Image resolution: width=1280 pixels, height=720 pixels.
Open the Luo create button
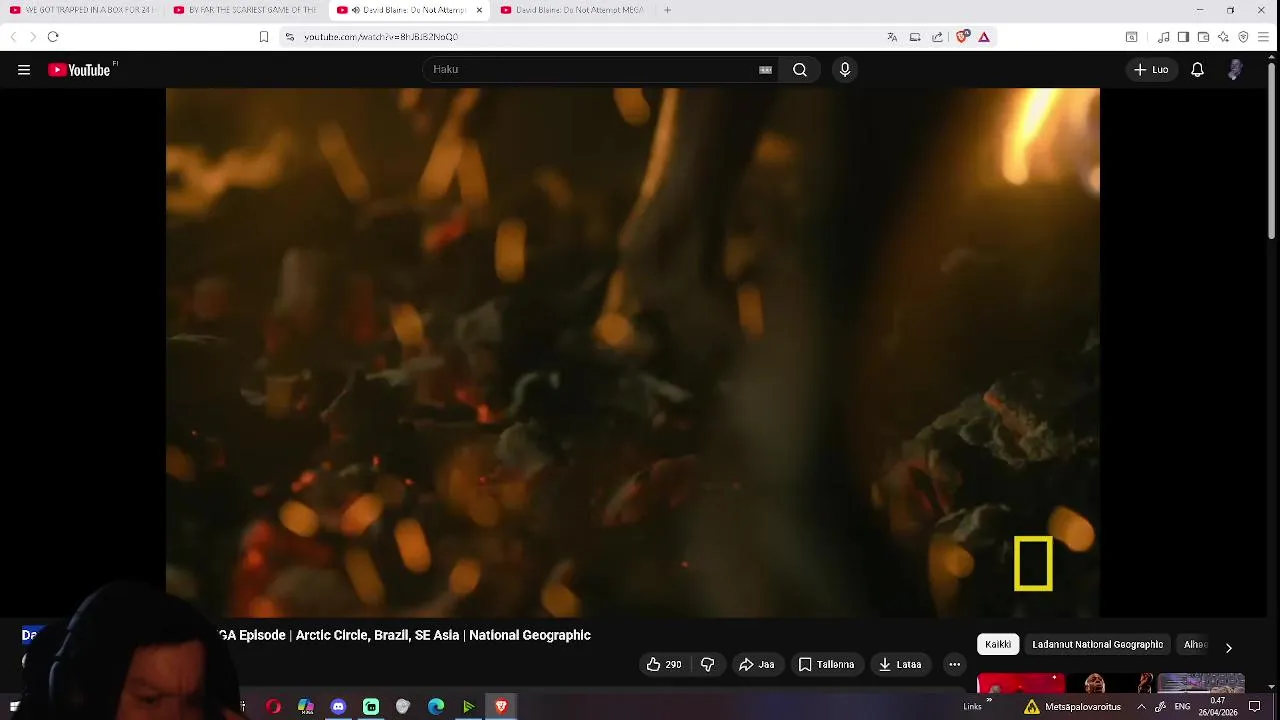pyautogui.click(x=1151, y=70)
